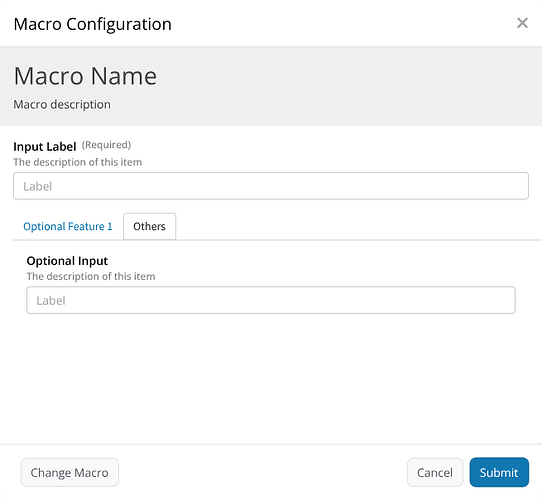542x500 pixels.
Task: Cancel the macro configuration
Action: (x=434, y=472)
